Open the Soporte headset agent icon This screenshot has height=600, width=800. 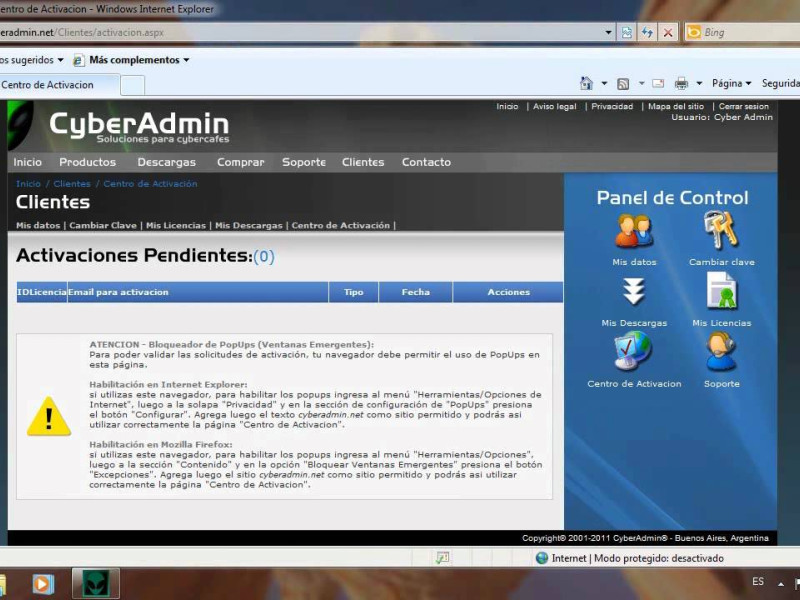pos(721,352)
